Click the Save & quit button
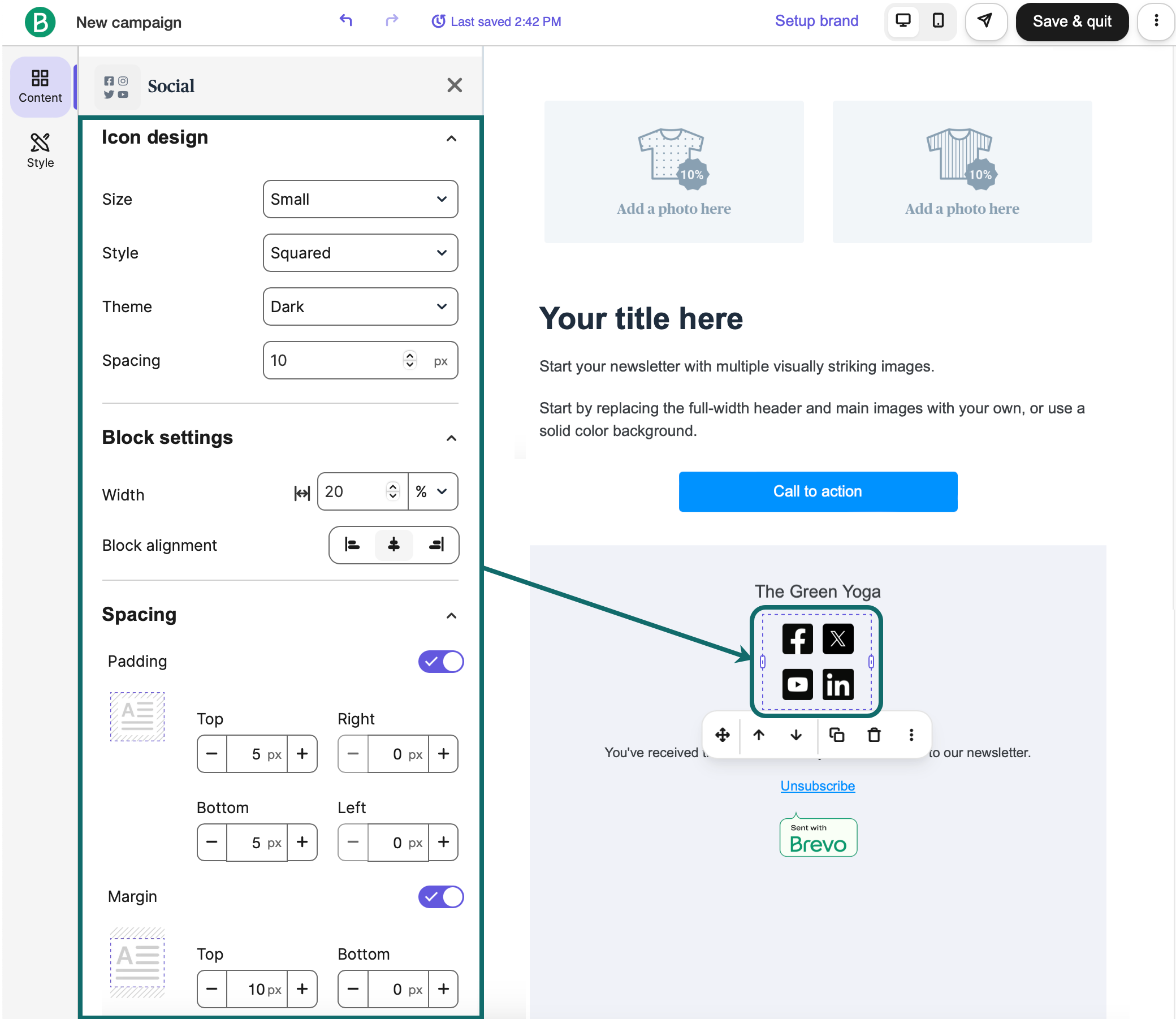Screen dimensions: 1176x1019 [x=1072, y=22]
